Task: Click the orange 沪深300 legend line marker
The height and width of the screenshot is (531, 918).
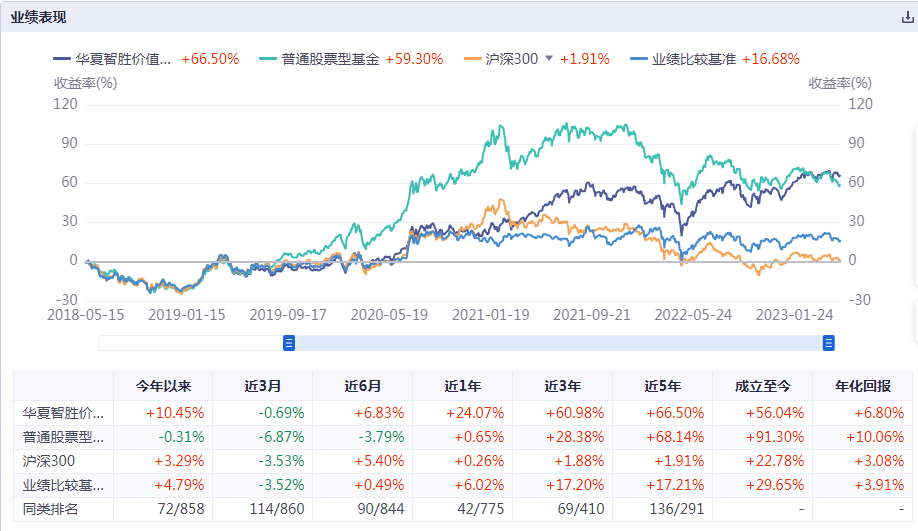Action: [473, 60]
